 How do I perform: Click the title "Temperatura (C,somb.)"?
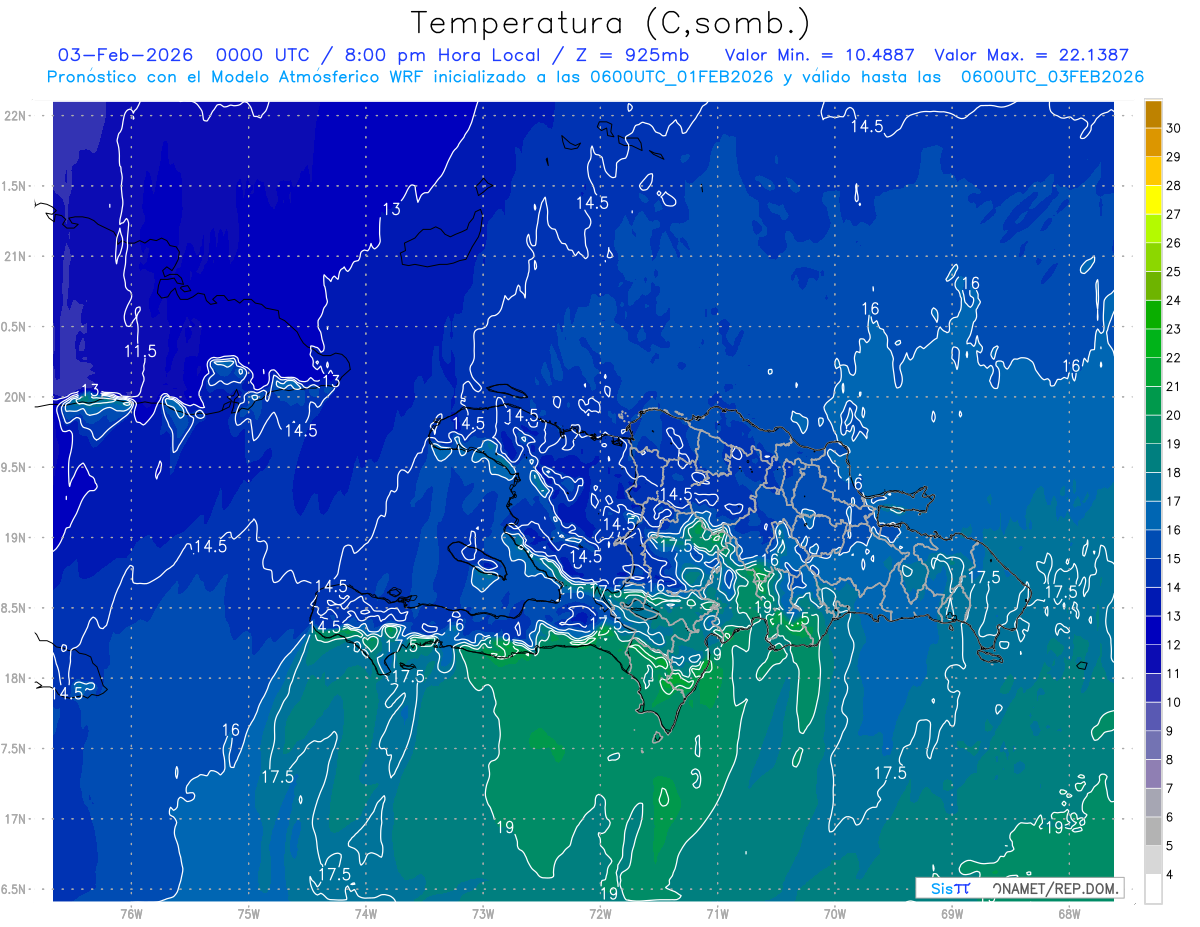(611, 23)
